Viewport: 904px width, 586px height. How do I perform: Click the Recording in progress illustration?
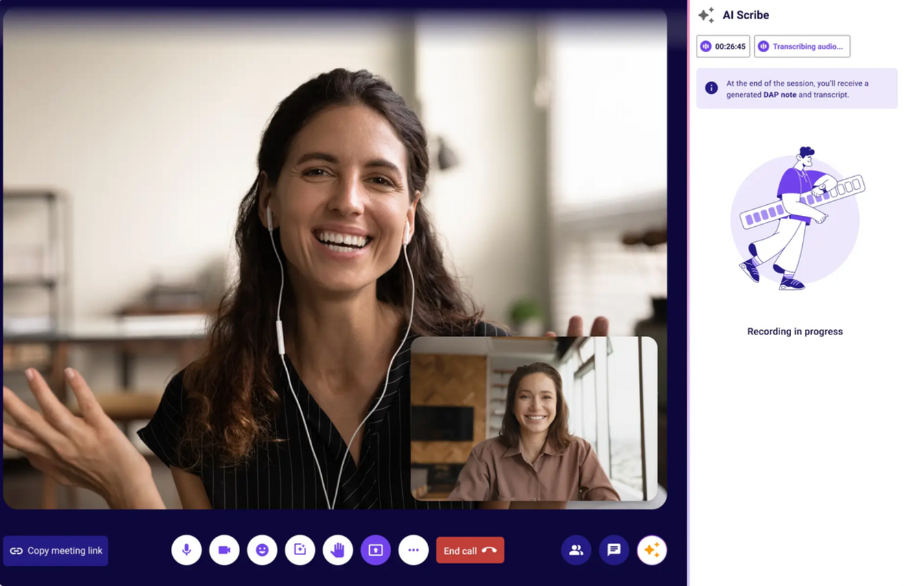[x=796, y=220]
